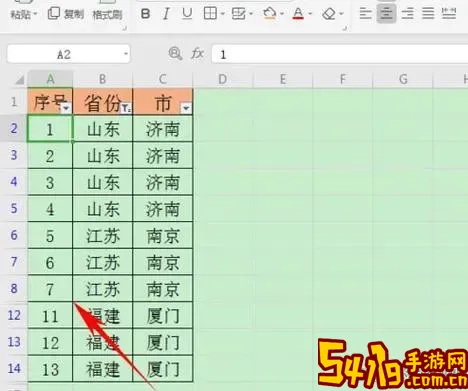The image size is (468, 391).
Task: Click 山东 in row 3
Action: (x=103, y=156)
